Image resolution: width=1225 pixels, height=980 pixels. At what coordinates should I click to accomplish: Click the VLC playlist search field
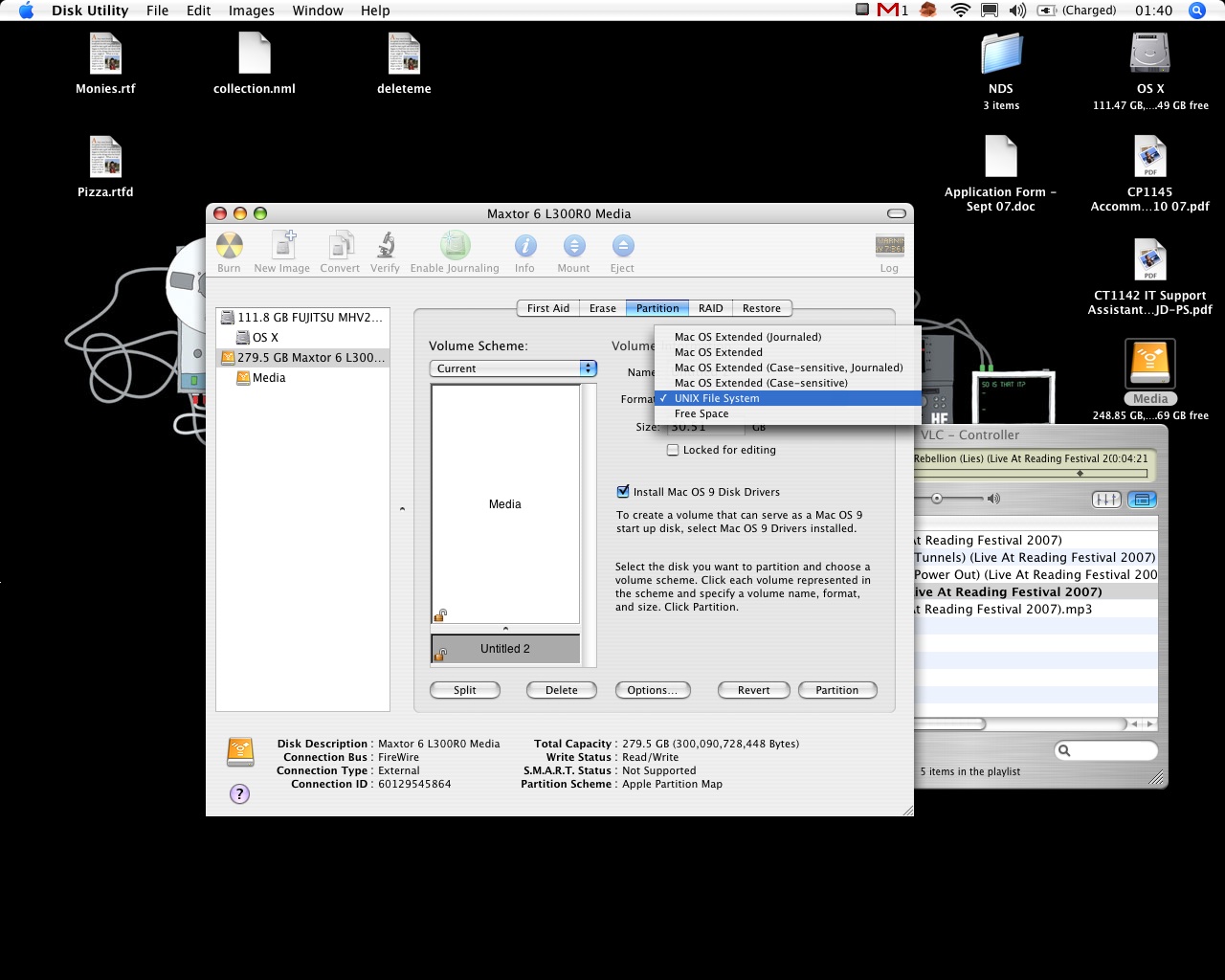click(1106, 750)
